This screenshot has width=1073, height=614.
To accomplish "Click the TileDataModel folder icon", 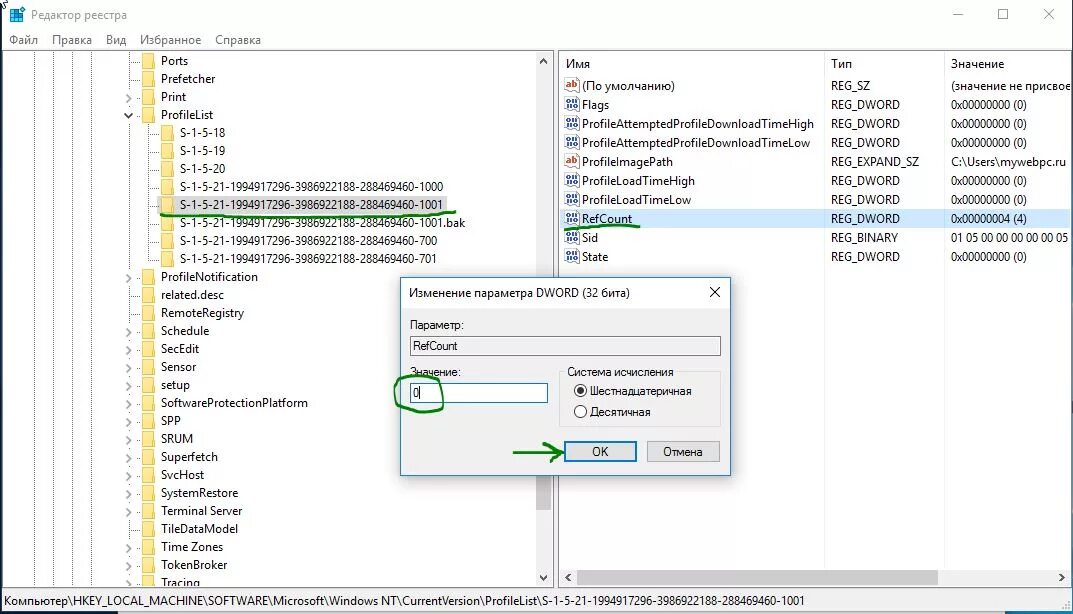I will coord(148,528).
